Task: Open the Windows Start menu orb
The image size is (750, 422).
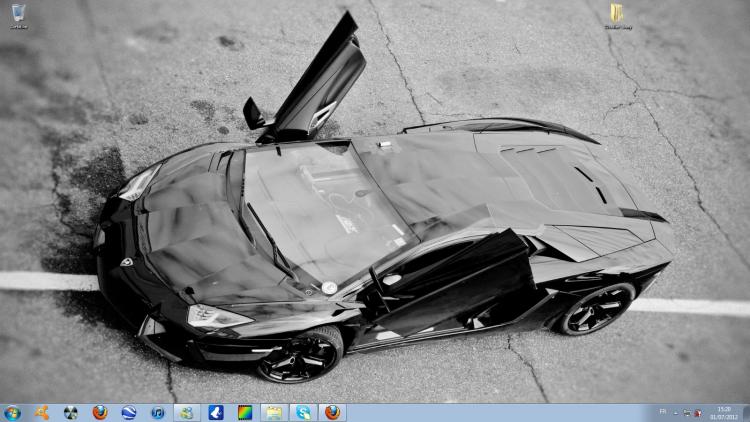Action: [x=12, y=413]
